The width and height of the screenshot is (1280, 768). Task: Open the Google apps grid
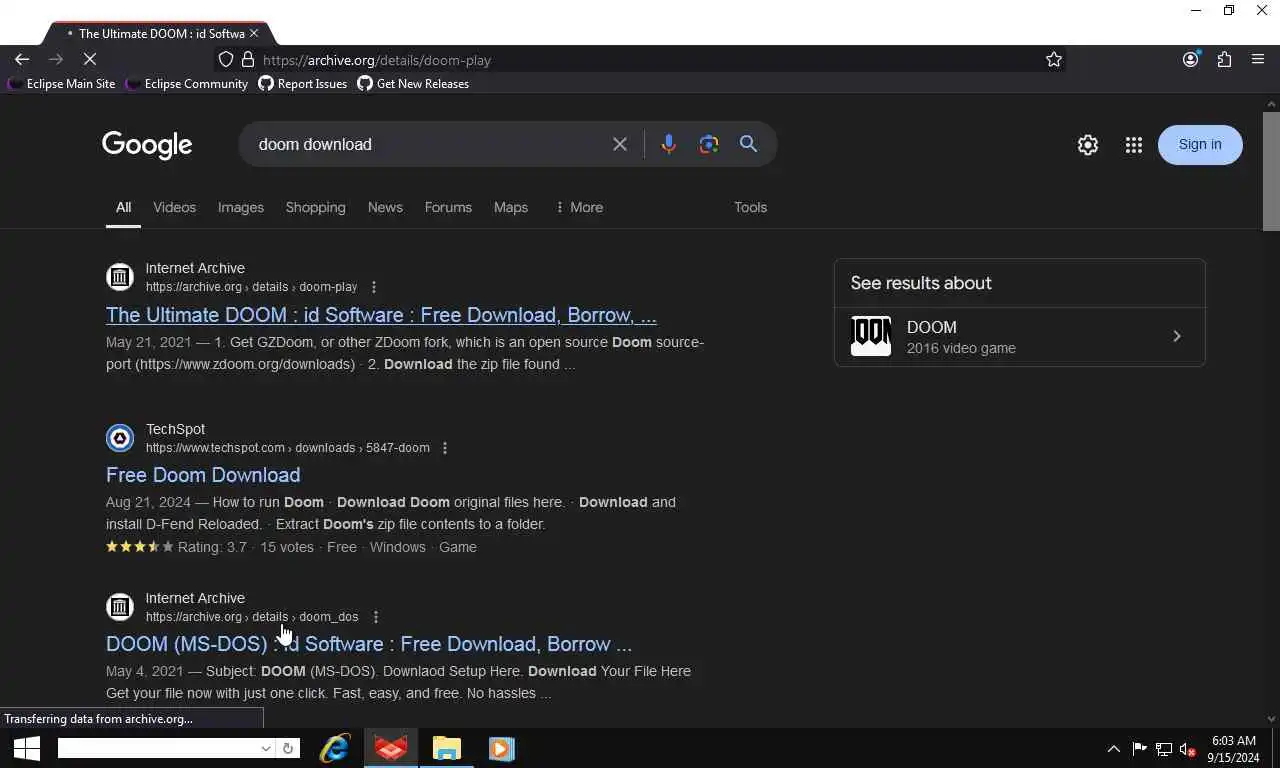(1133, 145)
